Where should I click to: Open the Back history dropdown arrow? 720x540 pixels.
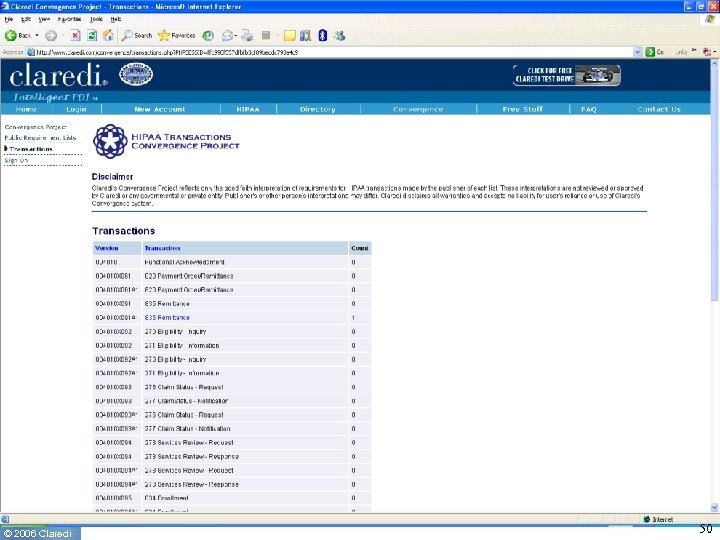pyautogui.click(x=37, y=35)
